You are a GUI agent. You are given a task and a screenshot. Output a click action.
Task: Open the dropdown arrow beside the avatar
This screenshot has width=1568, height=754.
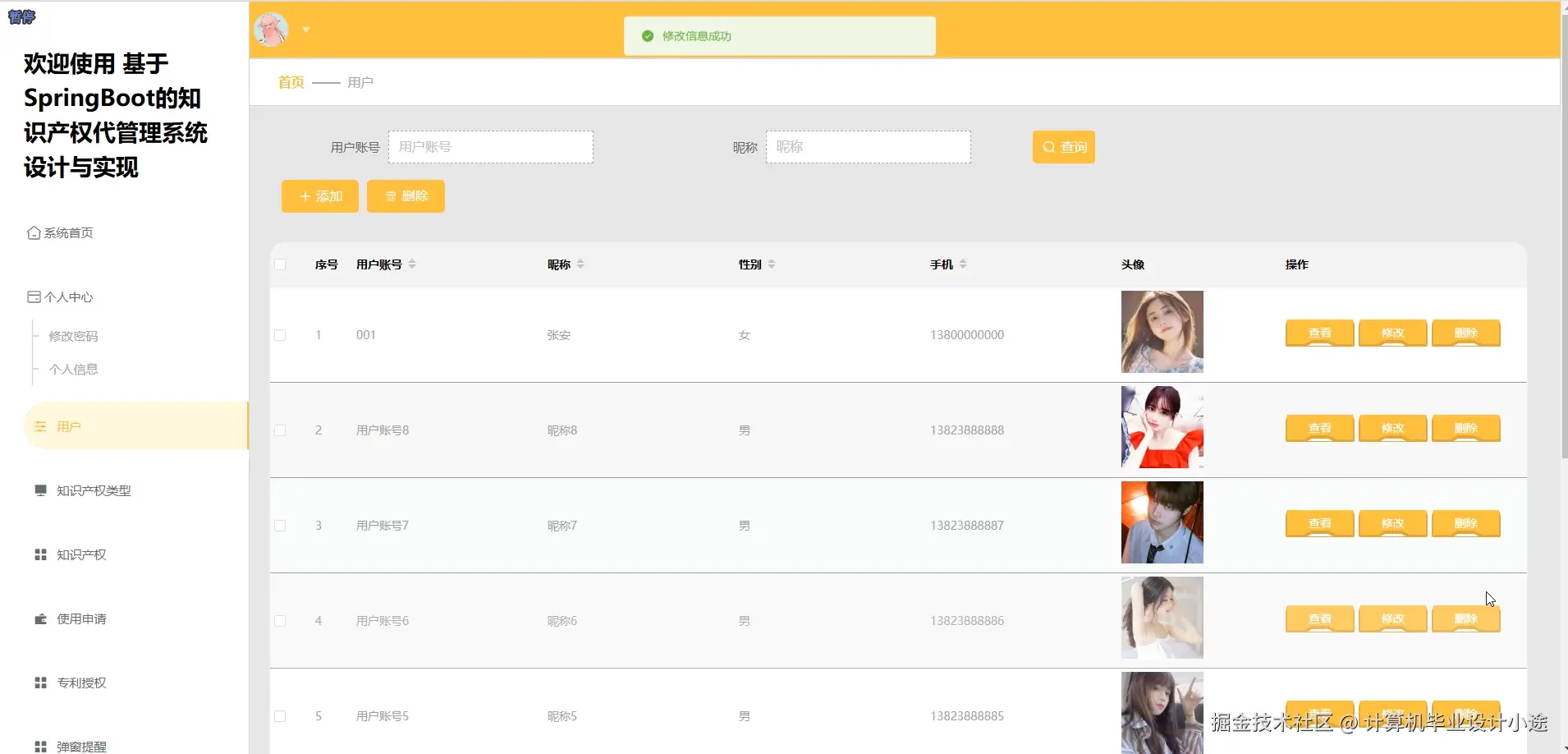[x=306, y=30]
